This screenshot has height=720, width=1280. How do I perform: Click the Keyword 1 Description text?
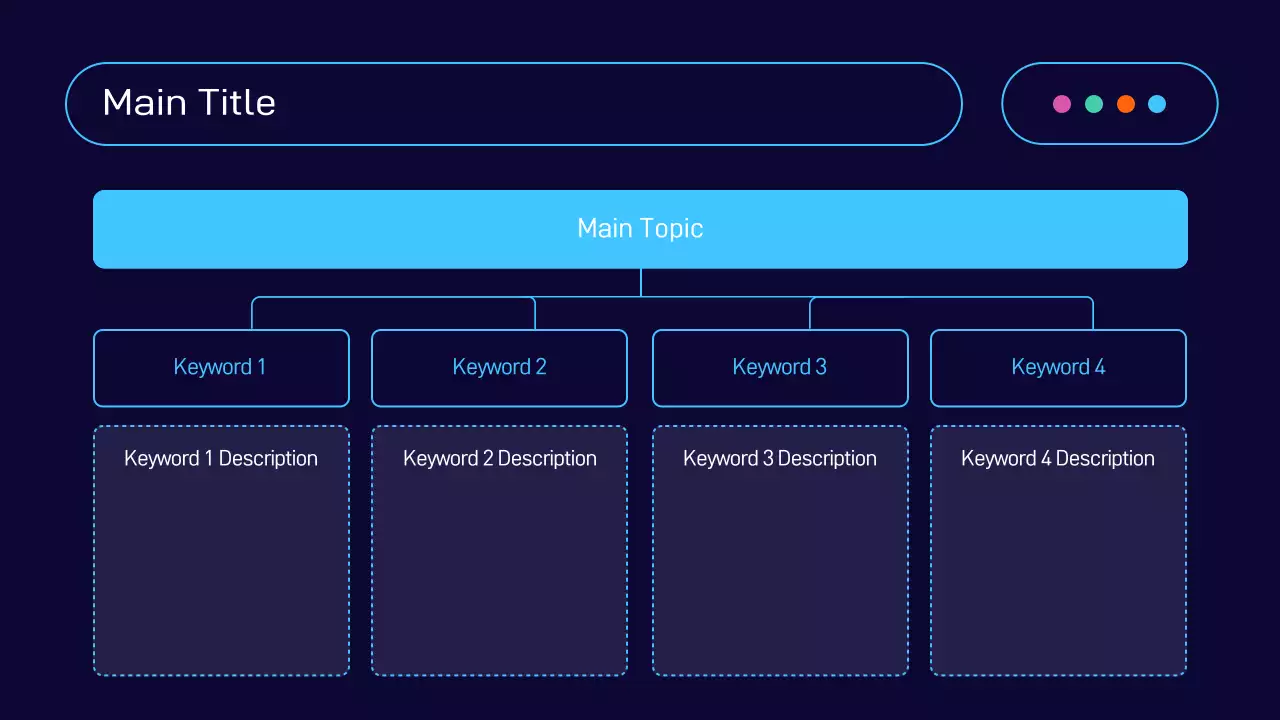221,459
